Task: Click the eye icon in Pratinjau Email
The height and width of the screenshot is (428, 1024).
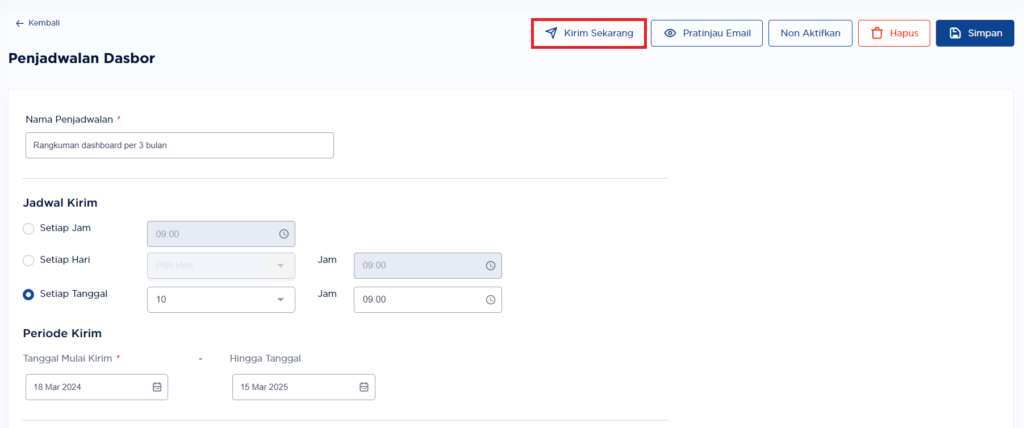Action: point(669,33)
